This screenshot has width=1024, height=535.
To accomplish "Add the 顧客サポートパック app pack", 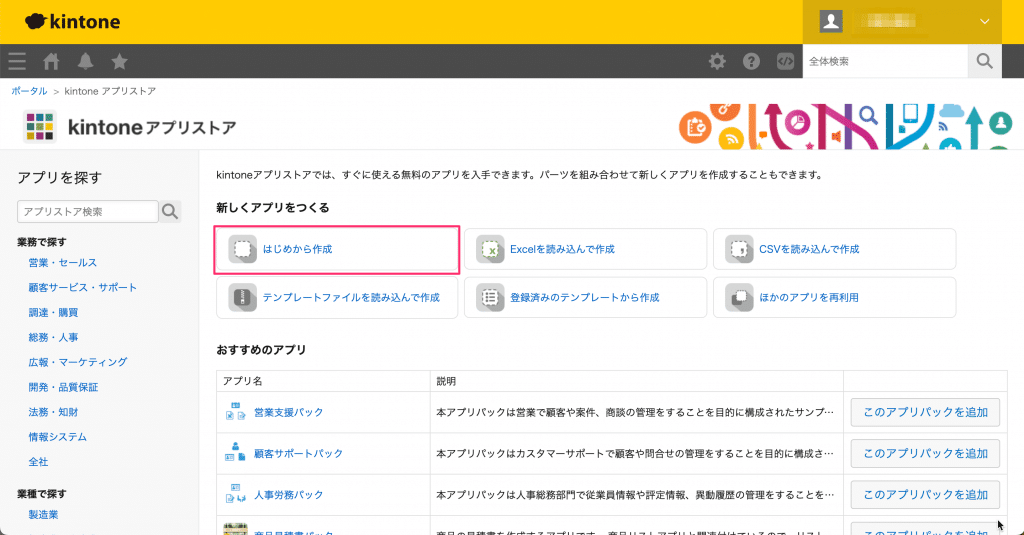I will (x=925, y=453).
